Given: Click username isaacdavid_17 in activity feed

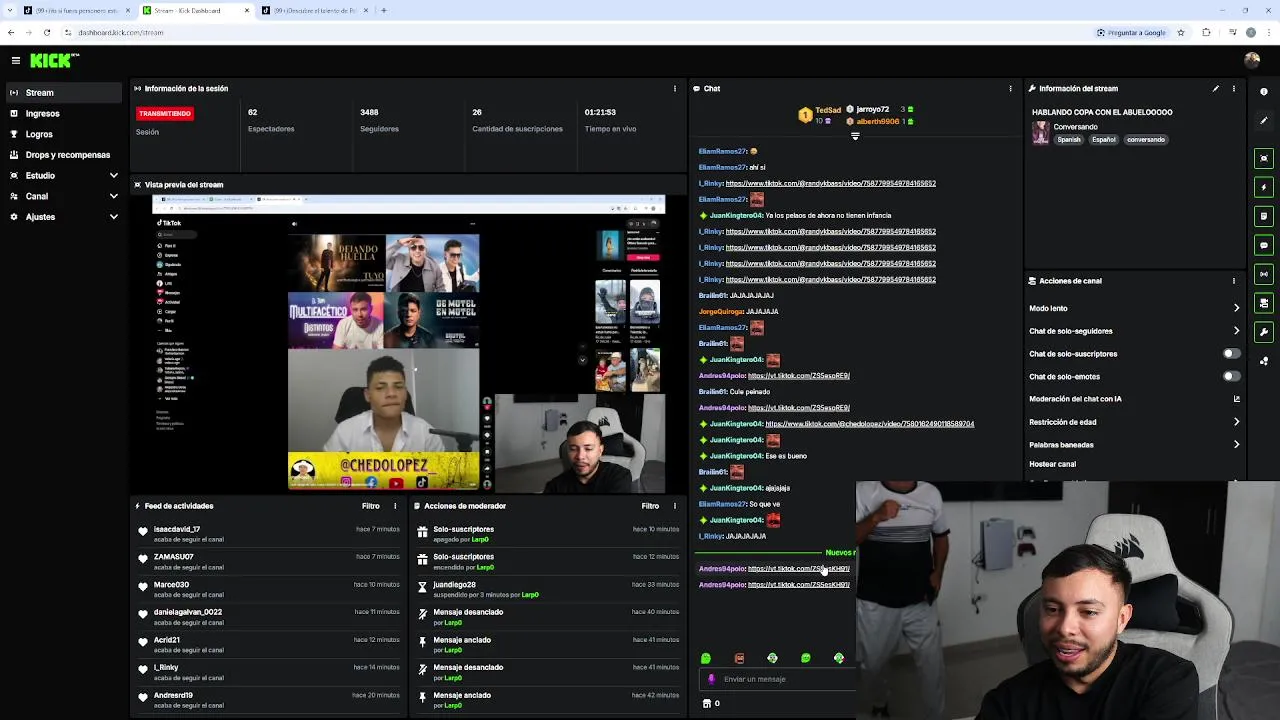Looking at the screenshot, I should (176, 529).
